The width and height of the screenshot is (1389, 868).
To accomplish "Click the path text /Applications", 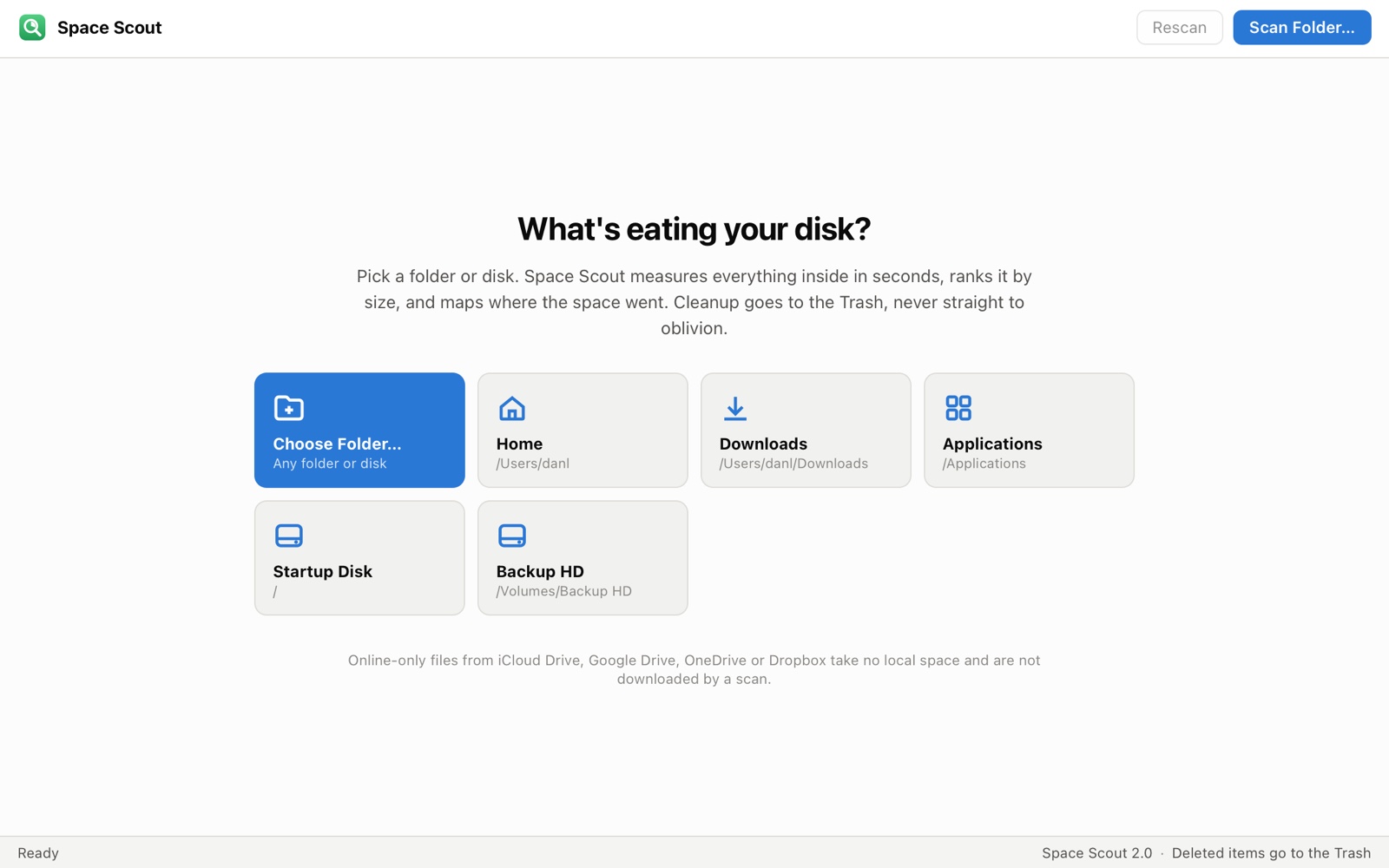I will tap(984, 464).
